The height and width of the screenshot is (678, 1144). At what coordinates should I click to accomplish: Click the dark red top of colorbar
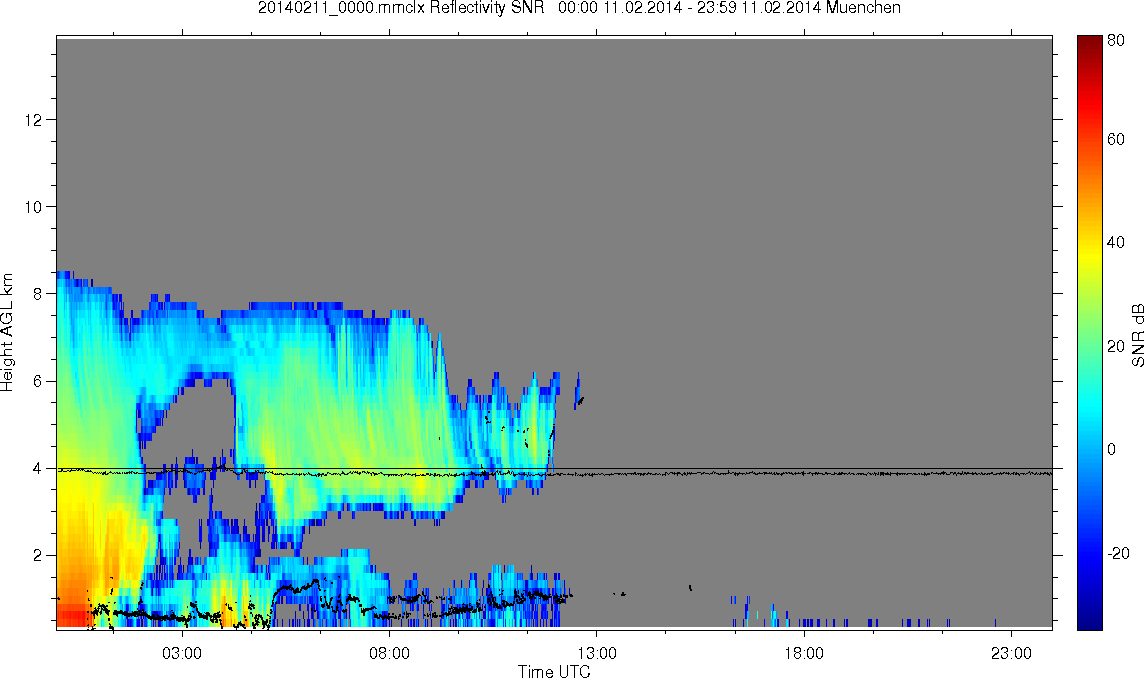pos(1089,44)
